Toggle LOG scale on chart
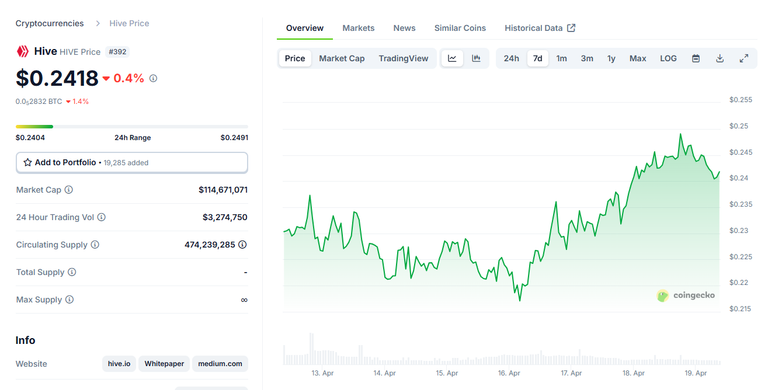768x390 pixels. (668, 58)
